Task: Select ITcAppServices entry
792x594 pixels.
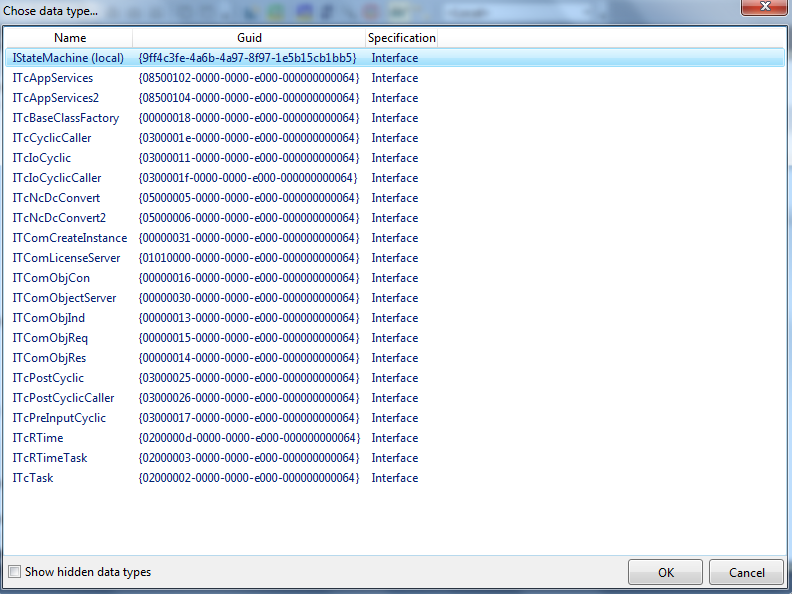Action: tap(53, 78)
